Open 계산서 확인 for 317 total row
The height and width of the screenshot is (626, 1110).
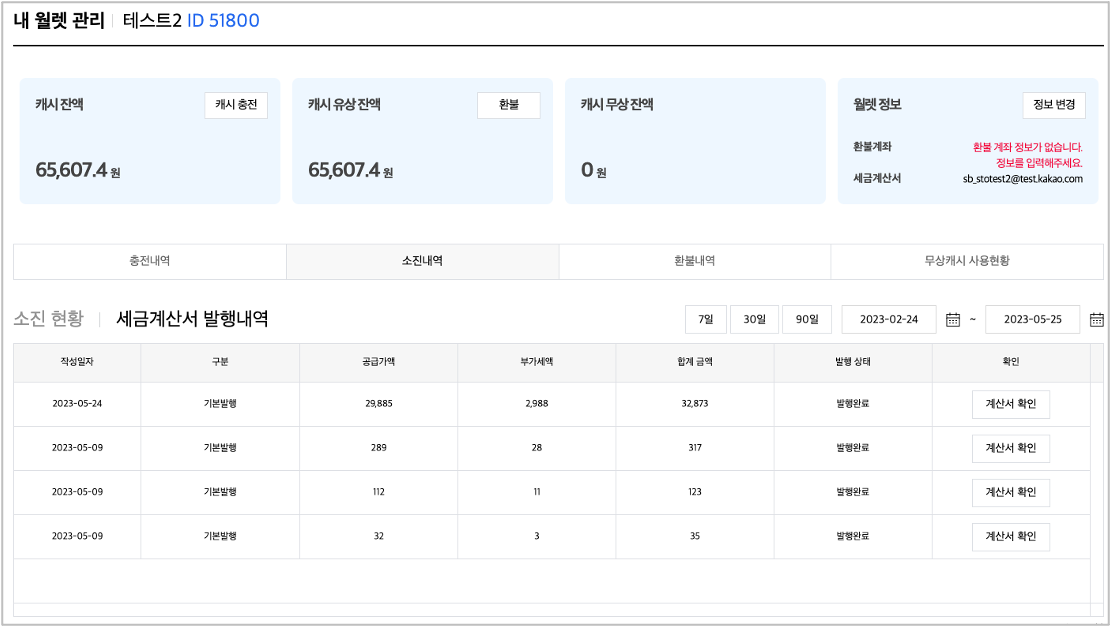point(1010,448)
